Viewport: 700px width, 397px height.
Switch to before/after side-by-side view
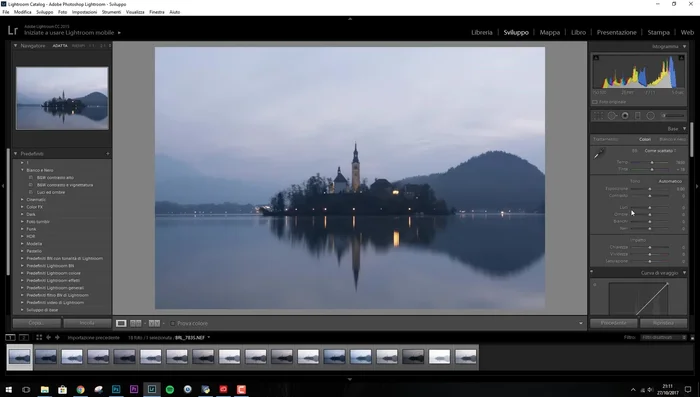point(136,323)
